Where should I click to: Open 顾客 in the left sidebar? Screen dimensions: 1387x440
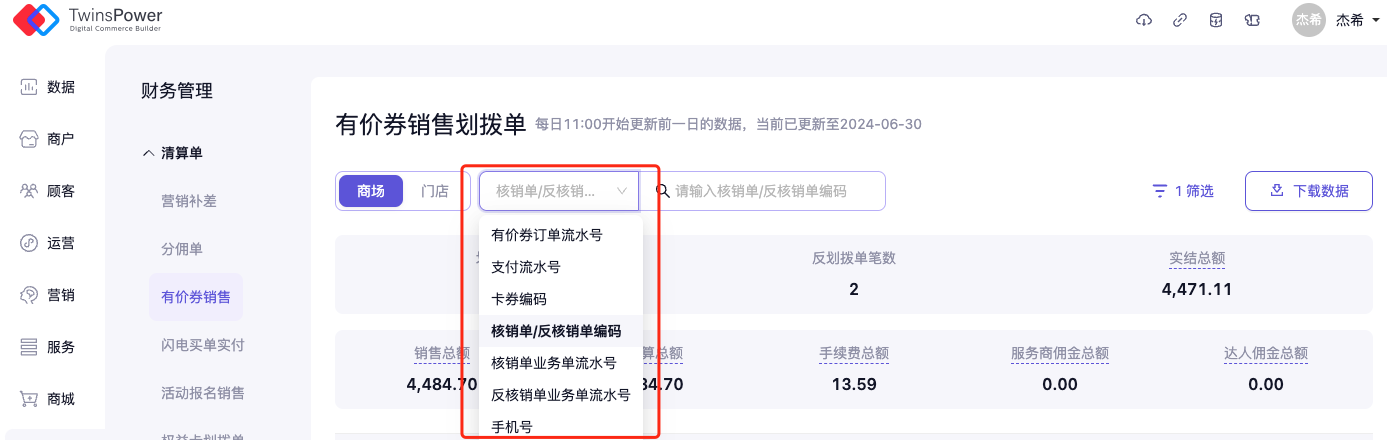coord(48,191)
